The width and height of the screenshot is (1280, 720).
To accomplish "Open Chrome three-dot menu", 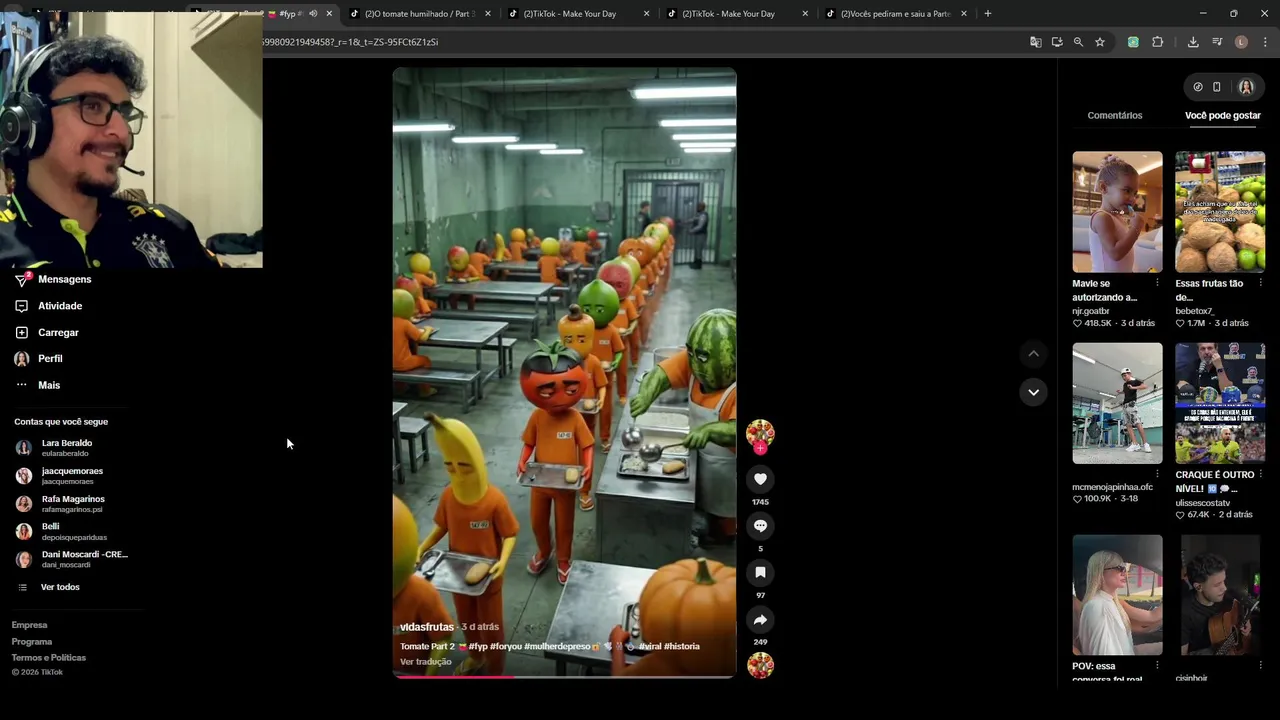I will 1265,42.
